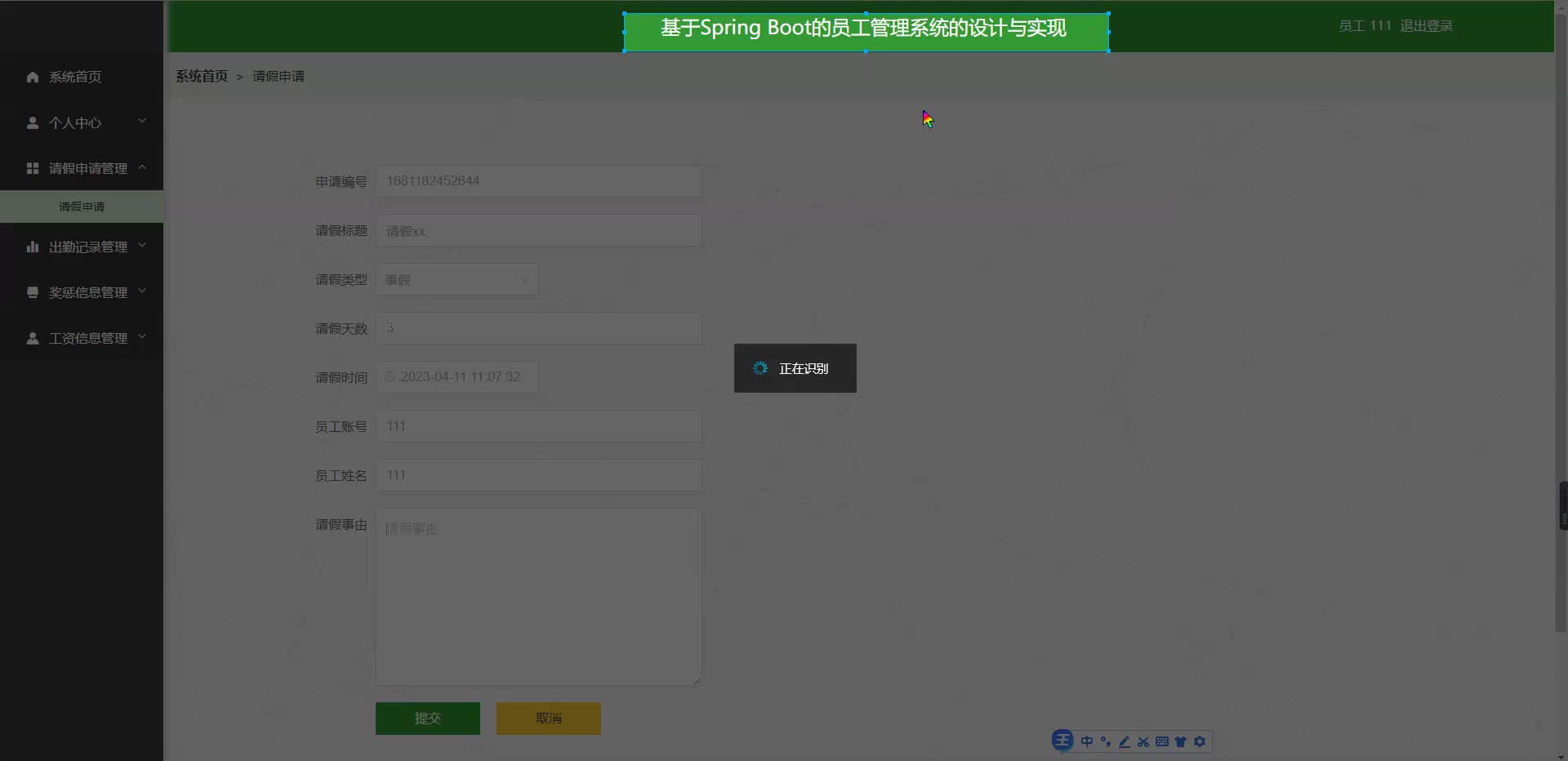Image resolution: width=1568 pixels, height=761 pixels.
Task: Click the 正在识别 loading popup
Action: 795,368
